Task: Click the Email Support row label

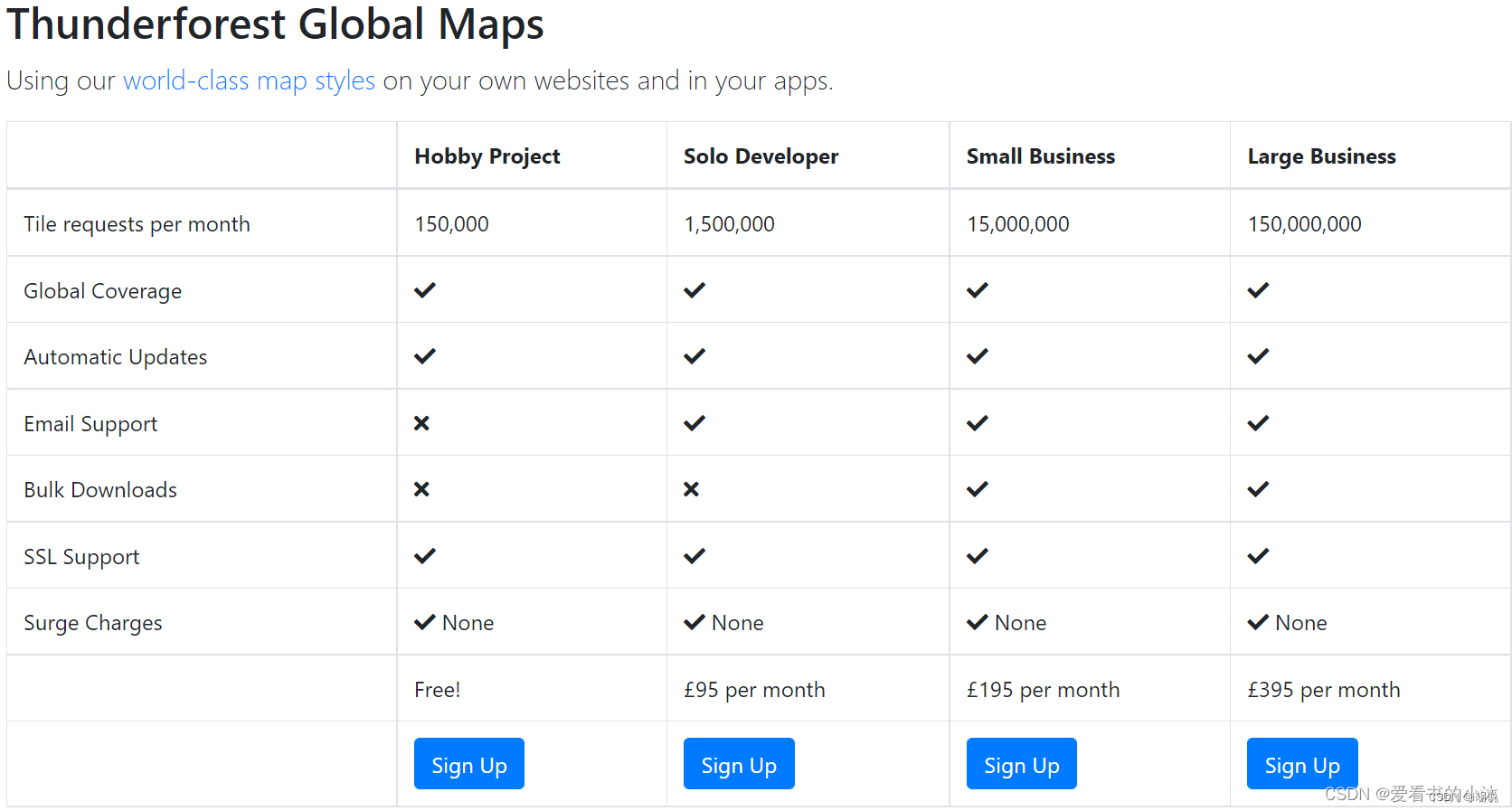Action: 90,424
